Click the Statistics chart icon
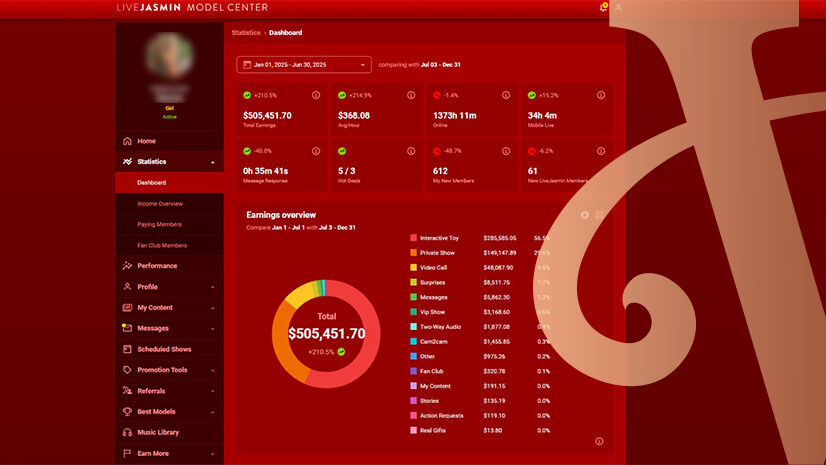 [x=127, y=162]
